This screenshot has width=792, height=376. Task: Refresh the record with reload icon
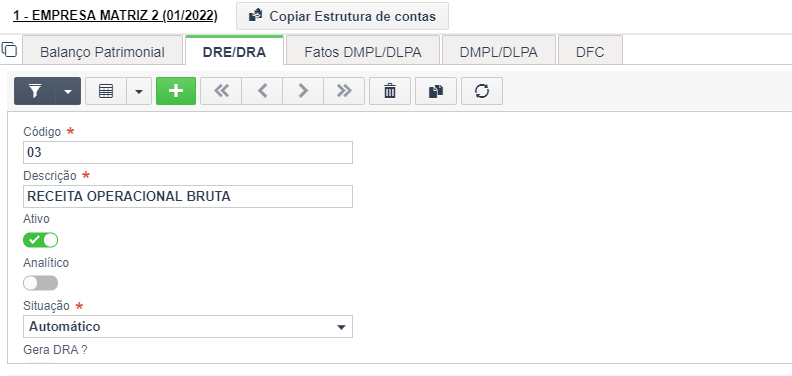click(482, 91)
